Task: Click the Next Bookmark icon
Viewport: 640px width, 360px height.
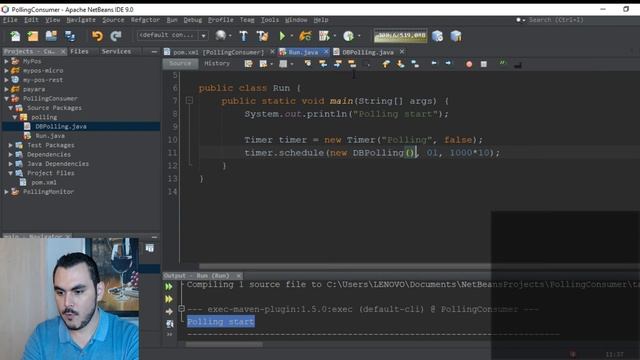Action: tap(400, 64)
